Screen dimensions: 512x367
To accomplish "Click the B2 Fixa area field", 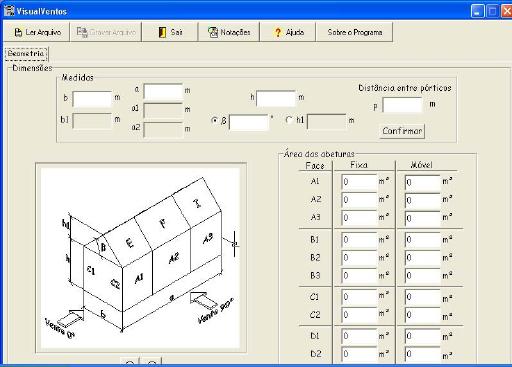I will [x=359, y=258].
